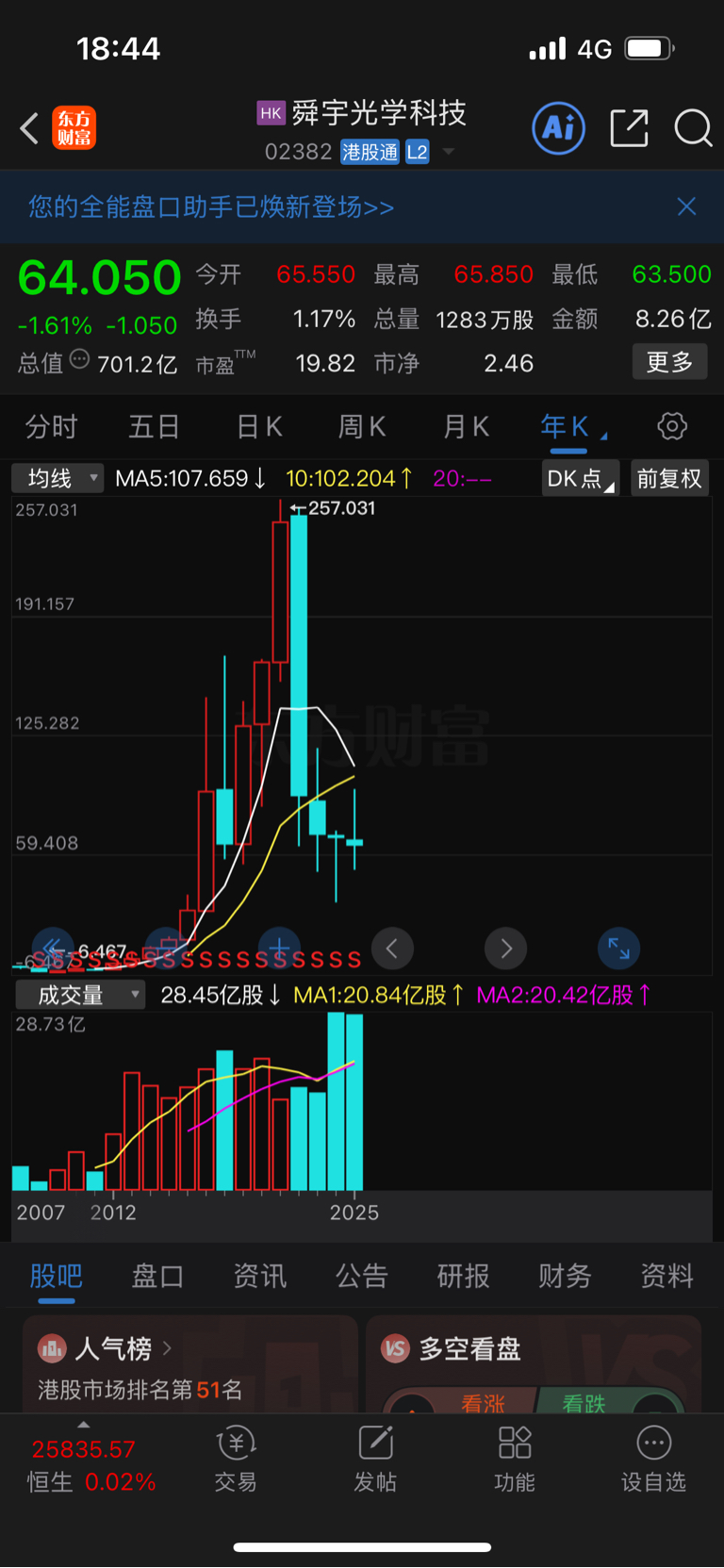
Task: Vote 看跌 in 多空看盘
Action: 584,1402
